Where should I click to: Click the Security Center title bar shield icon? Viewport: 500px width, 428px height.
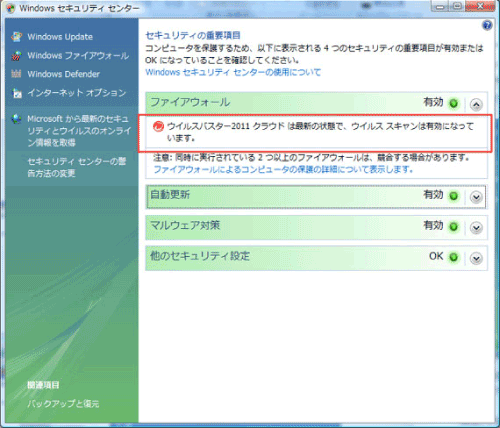tap(10, 8)
